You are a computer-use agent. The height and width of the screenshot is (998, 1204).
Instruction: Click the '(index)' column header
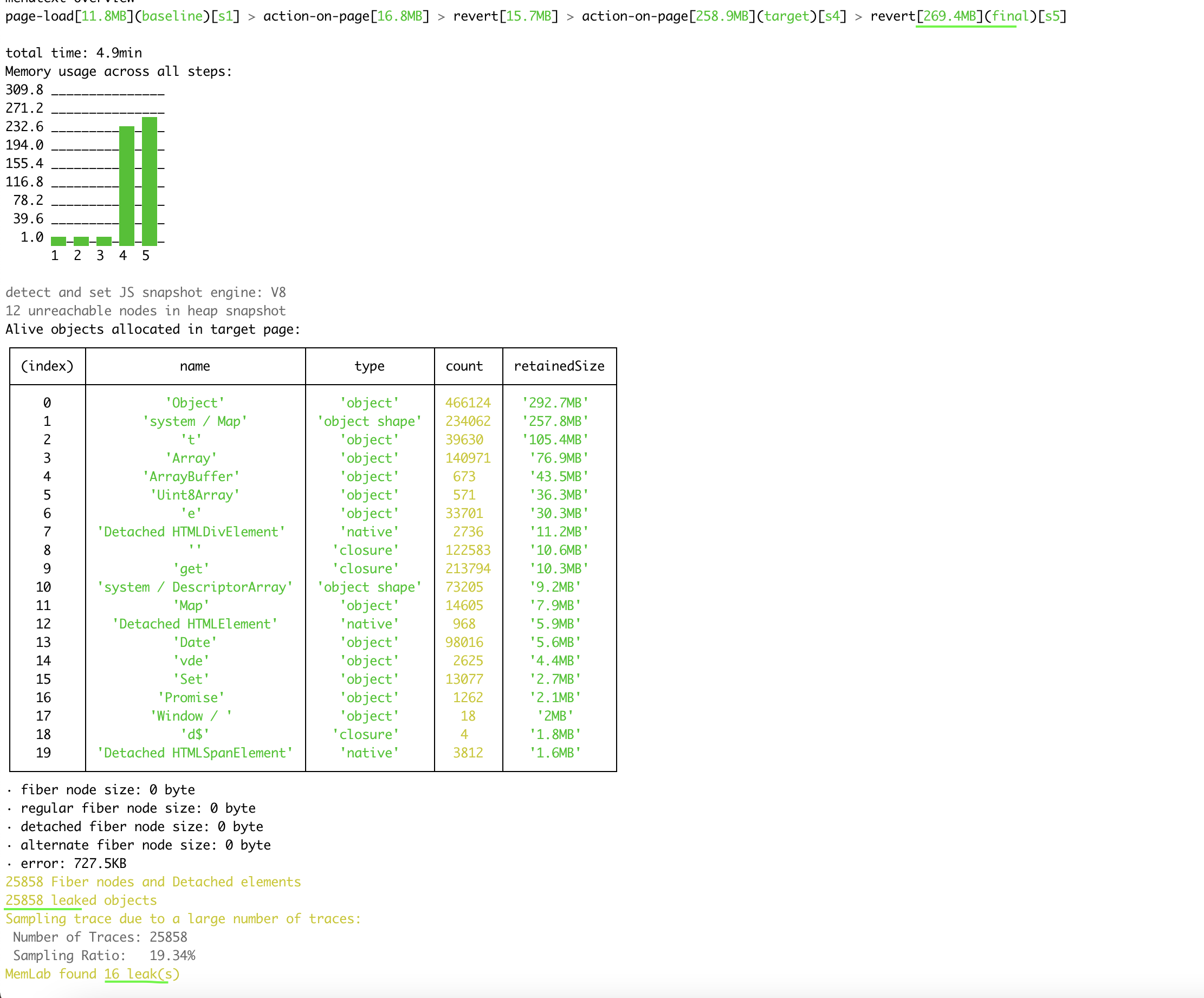(x=47, y=366)
